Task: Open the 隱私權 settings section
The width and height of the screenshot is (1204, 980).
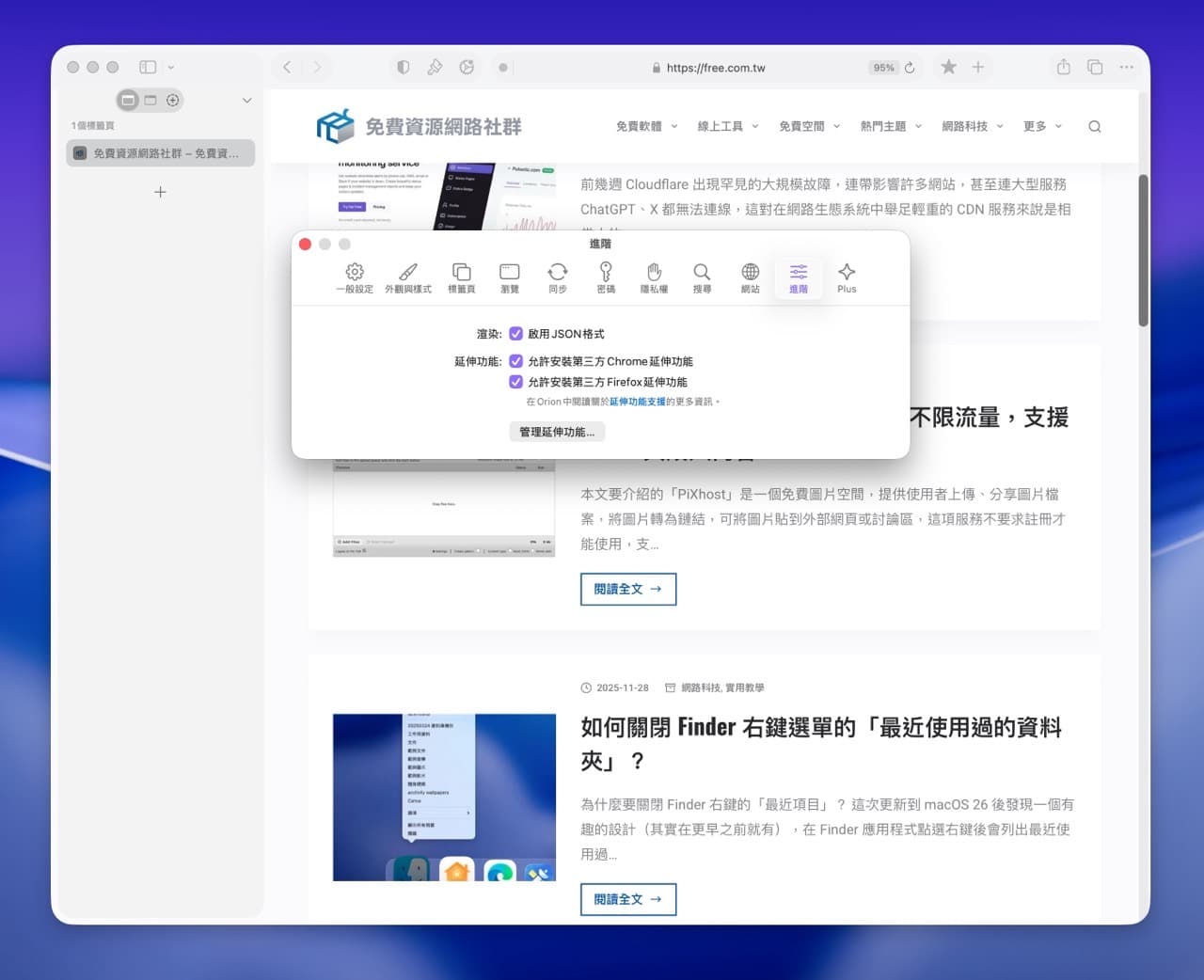Action: [x=654, y=277]
